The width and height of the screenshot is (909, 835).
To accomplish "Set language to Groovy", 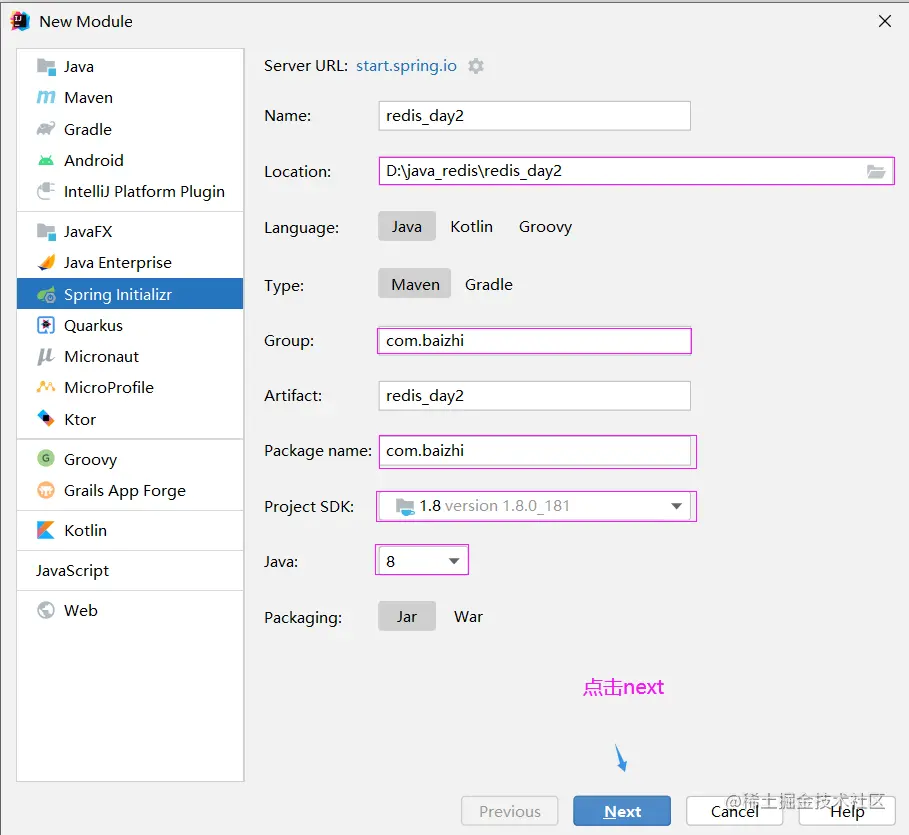I will click(x=545, y=227).
